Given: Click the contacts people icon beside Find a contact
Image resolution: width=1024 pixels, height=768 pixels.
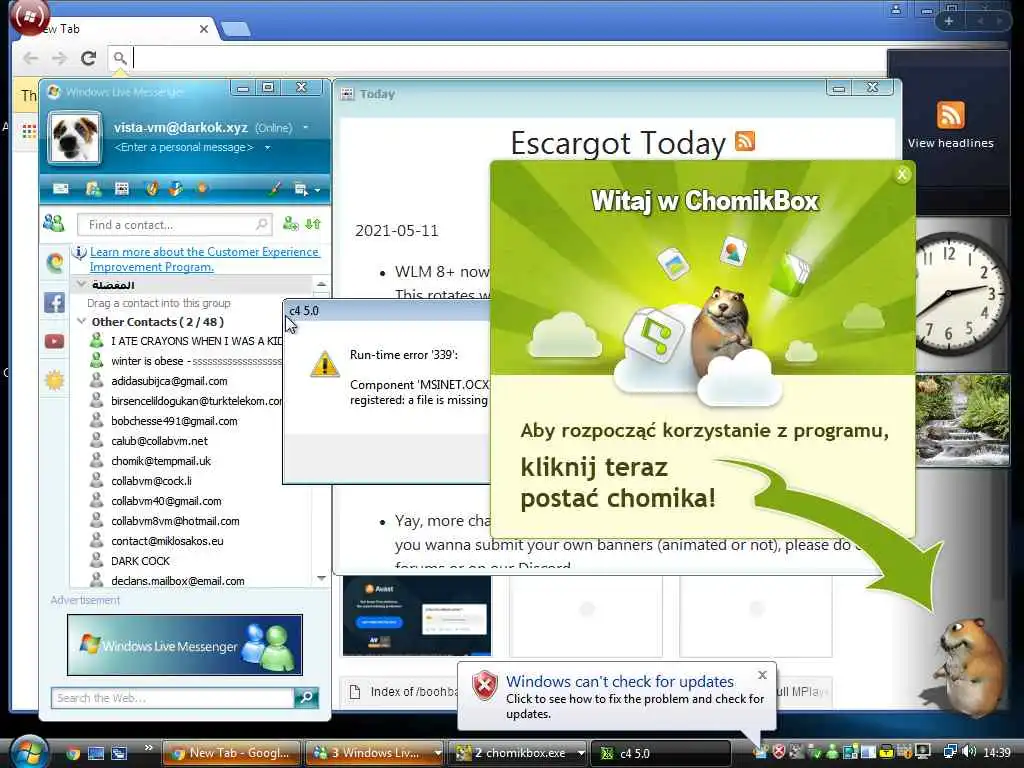Looking at the screenshot, I should pos(54,224).
